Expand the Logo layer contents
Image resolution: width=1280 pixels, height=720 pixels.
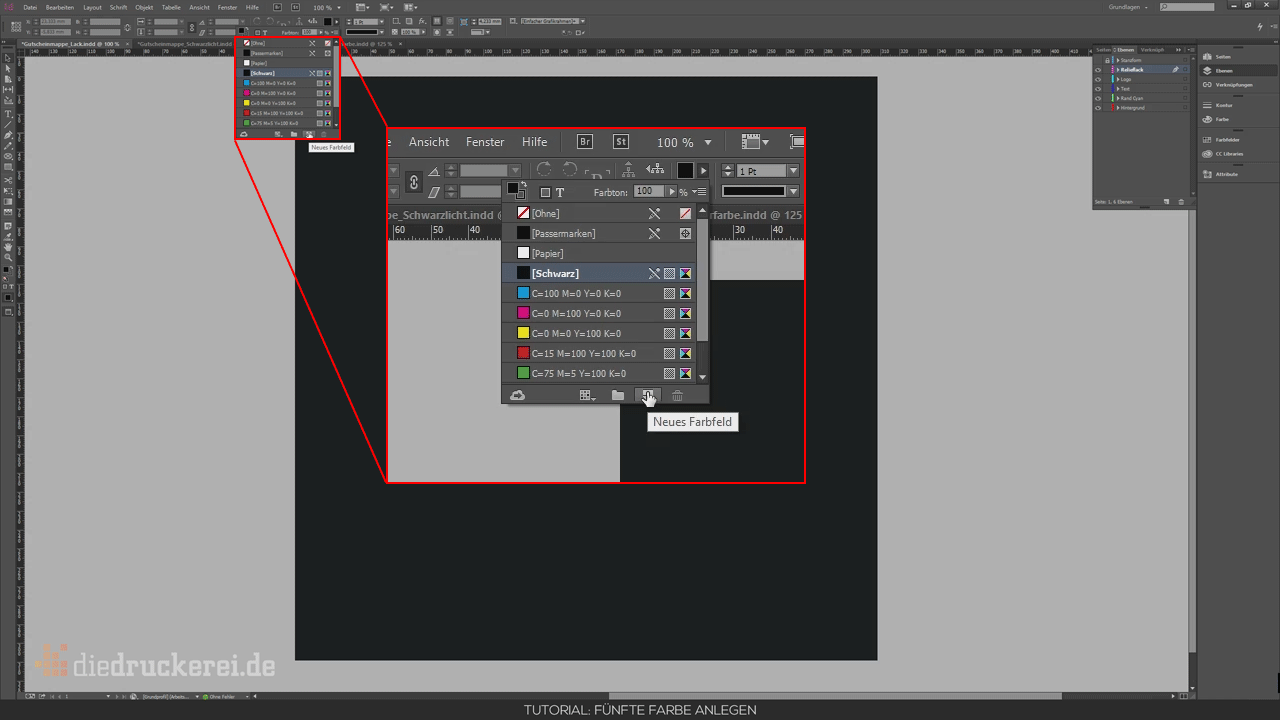(x=1118, y=79)
